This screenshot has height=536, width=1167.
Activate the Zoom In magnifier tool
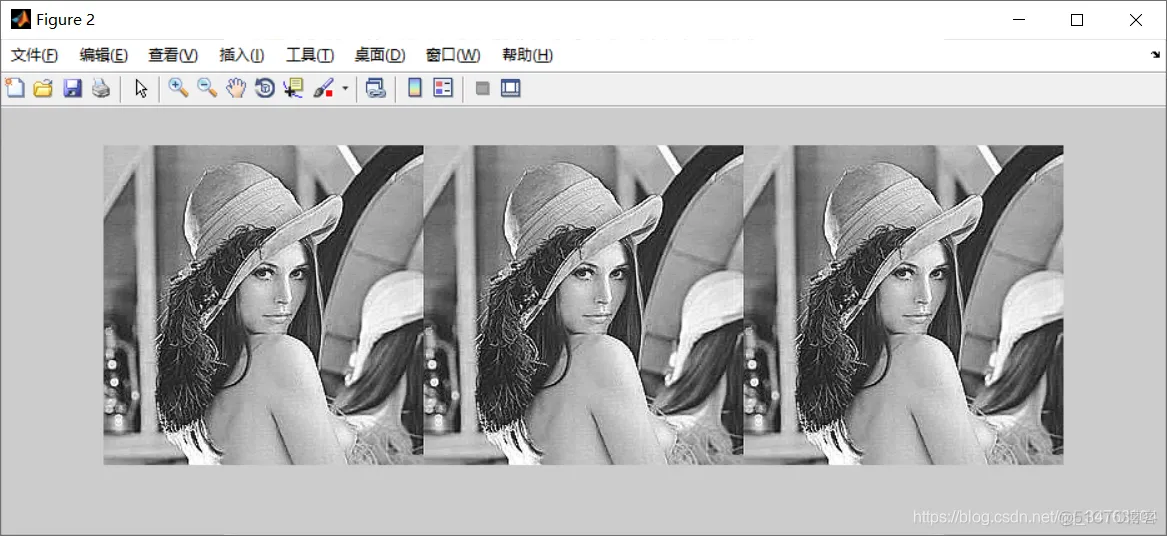point(178,89)
